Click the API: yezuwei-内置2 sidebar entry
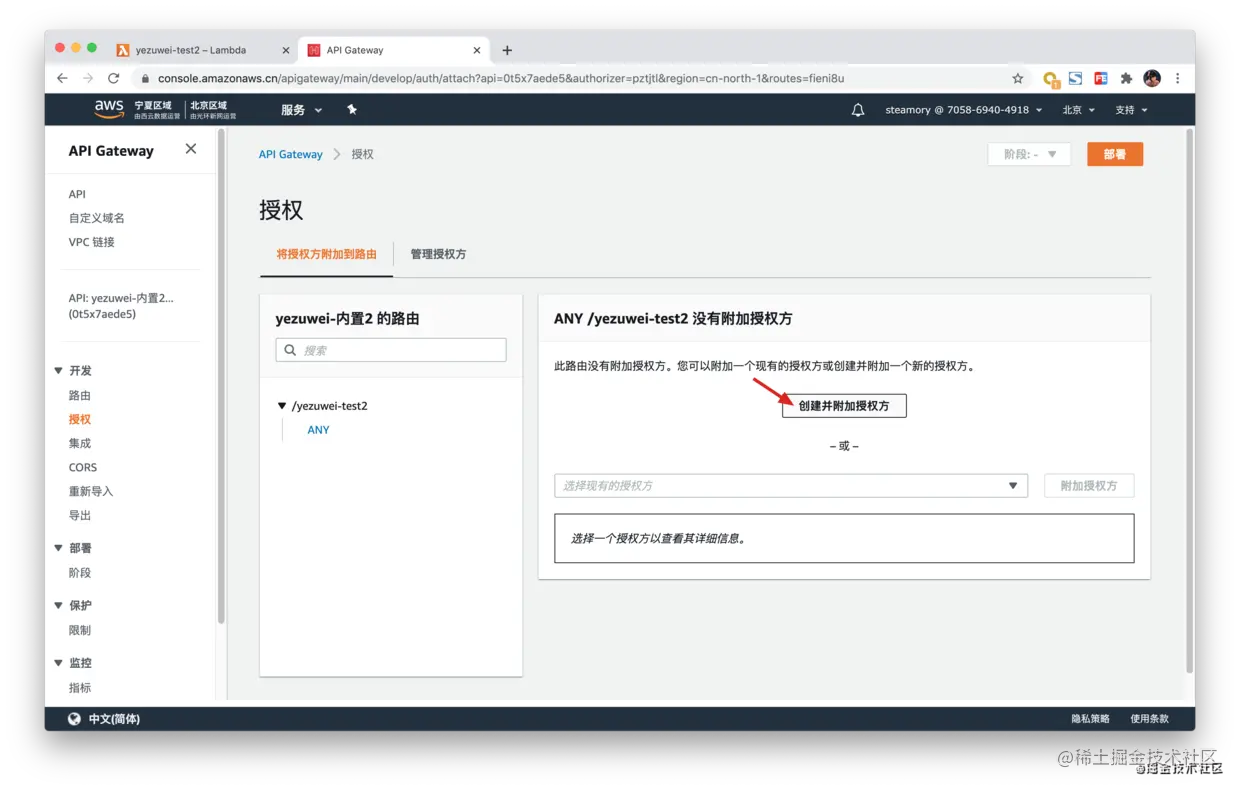Viewport: 1240px width, 790px height. [121, 306]
